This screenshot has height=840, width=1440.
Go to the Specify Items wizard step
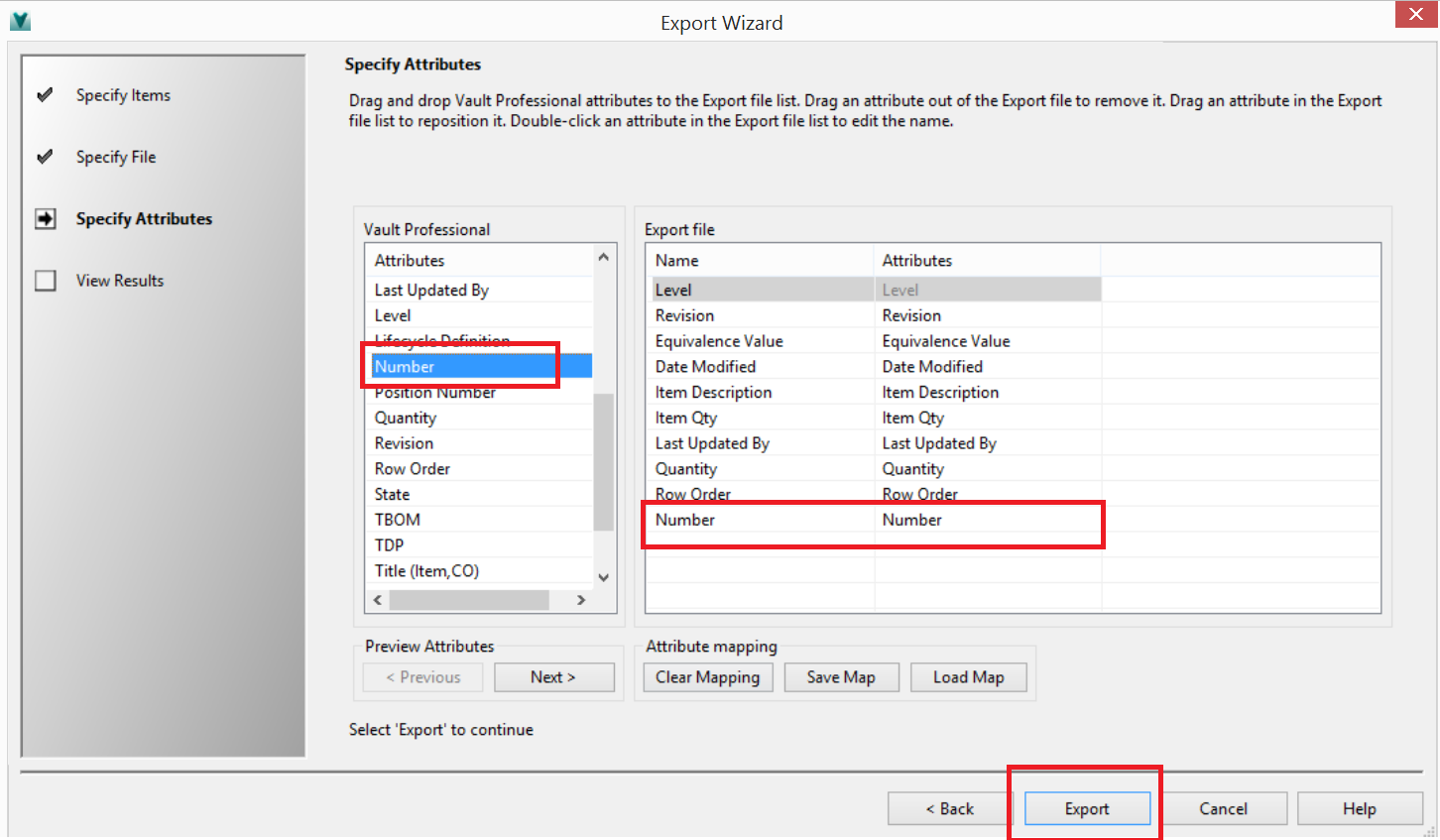click(123, 95)
